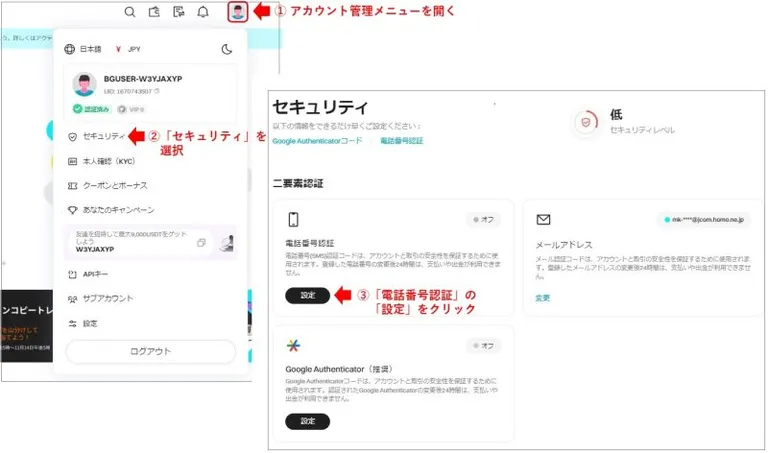Click the Google Authenticatorコード link
The image size is (768, 453).
coord(317,141)
